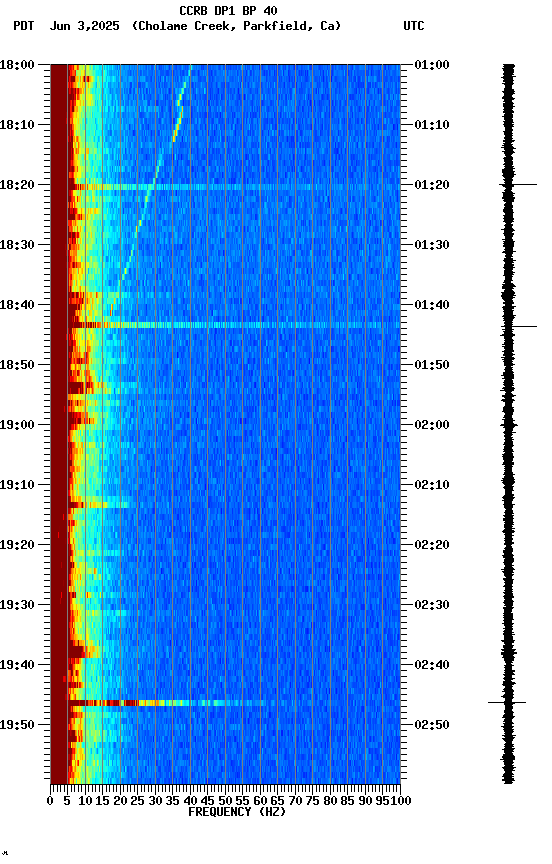
Task: Click the date label 'Jun 3,2025'
Action: [x=84, y=26]
